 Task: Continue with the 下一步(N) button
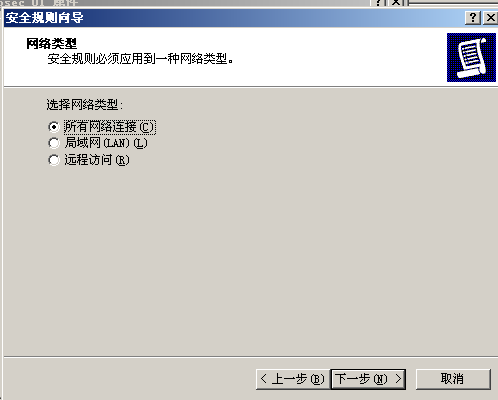tap(368, 379)
